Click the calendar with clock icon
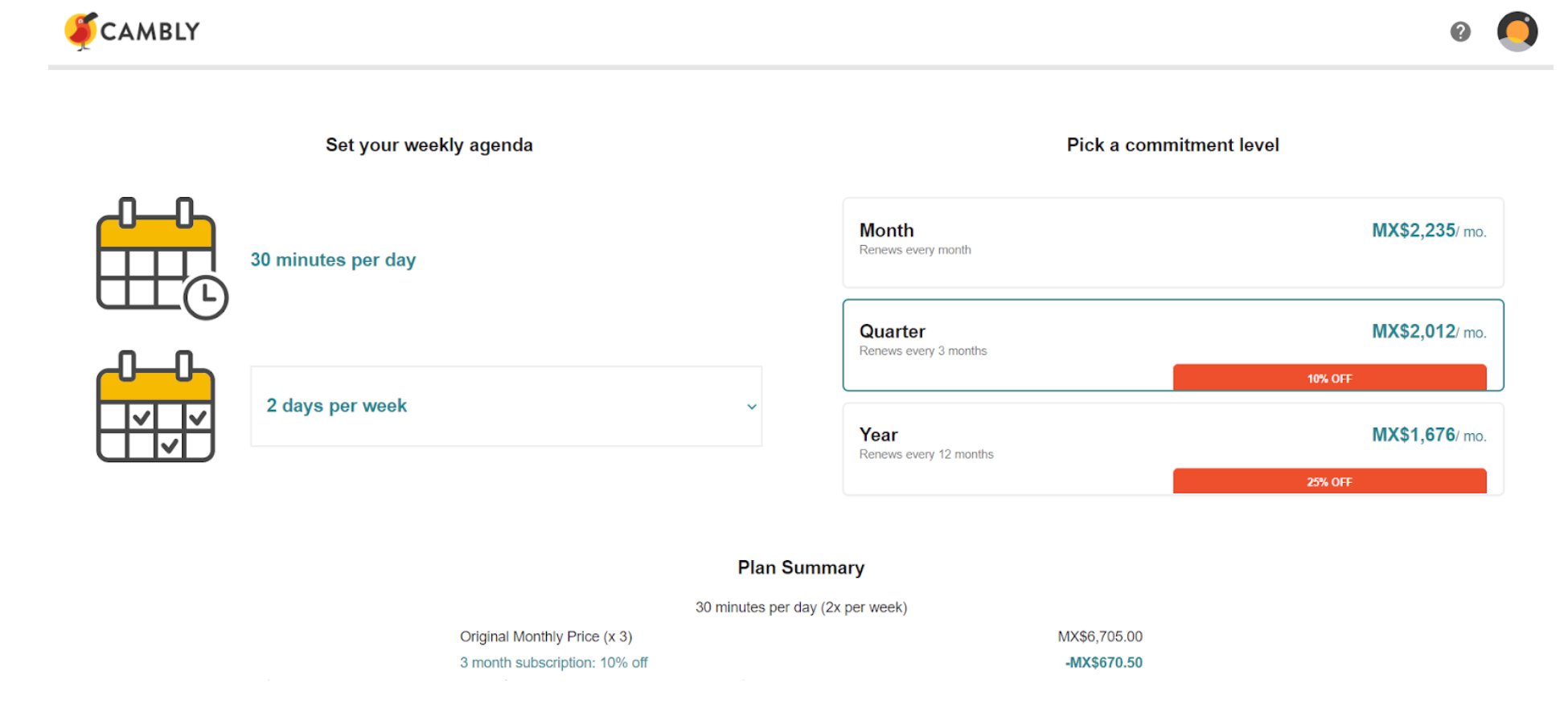The image size is (1568, 704). [162, 259]
